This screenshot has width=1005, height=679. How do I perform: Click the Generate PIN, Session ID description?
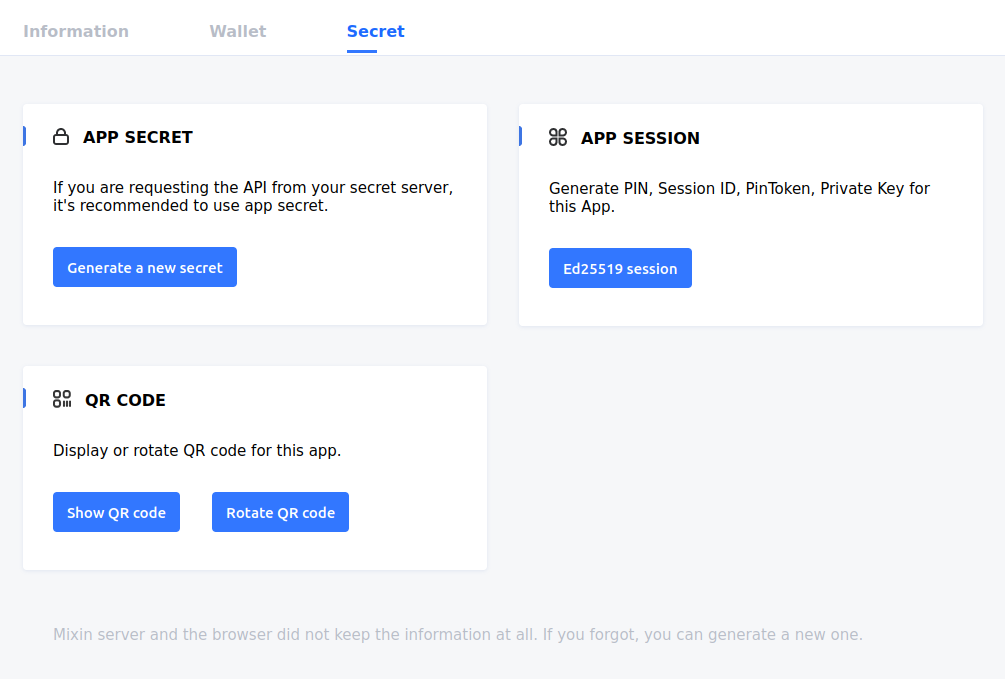pos(740,197)
